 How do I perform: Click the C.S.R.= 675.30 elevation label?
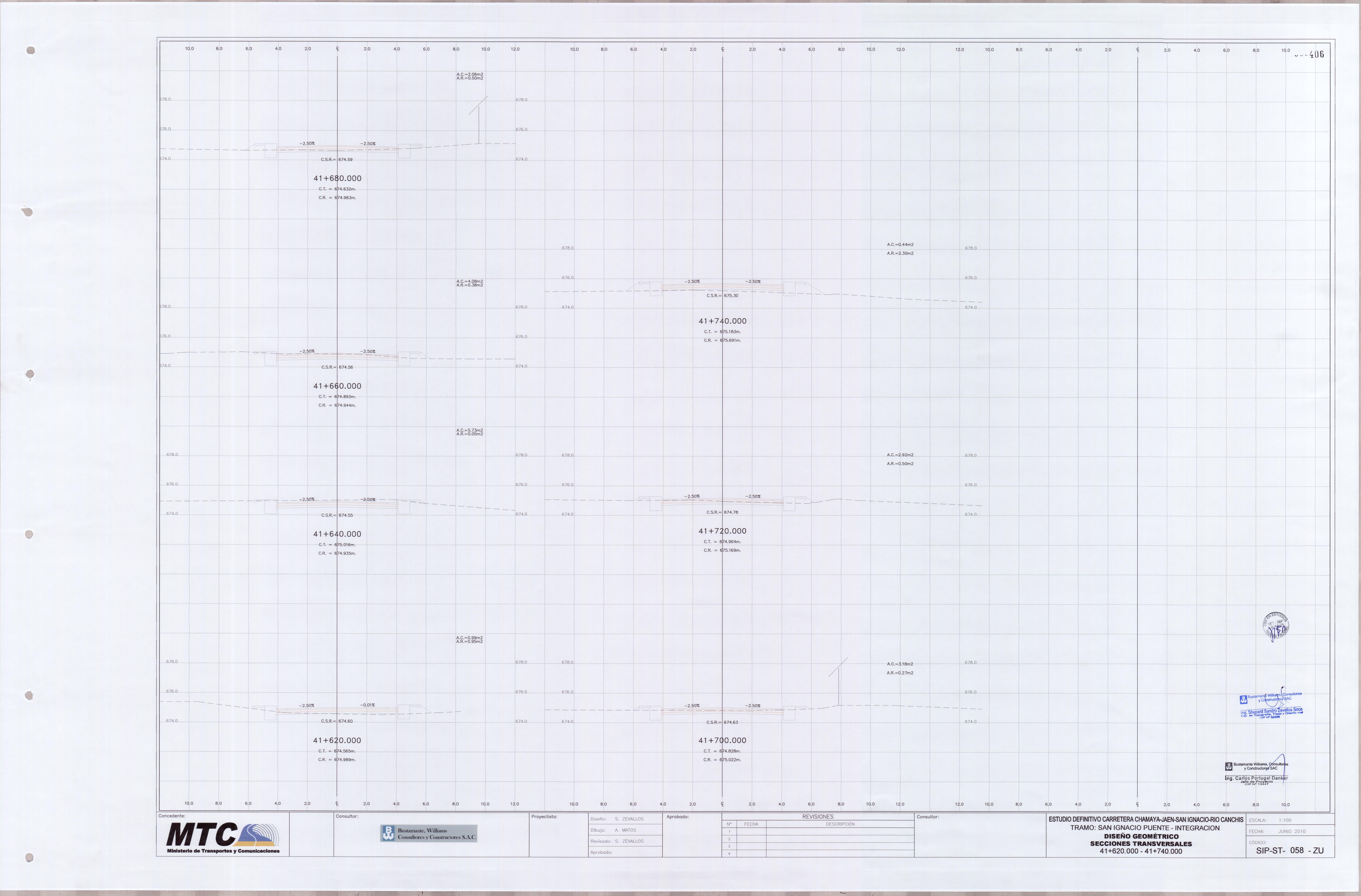(722, 296)
